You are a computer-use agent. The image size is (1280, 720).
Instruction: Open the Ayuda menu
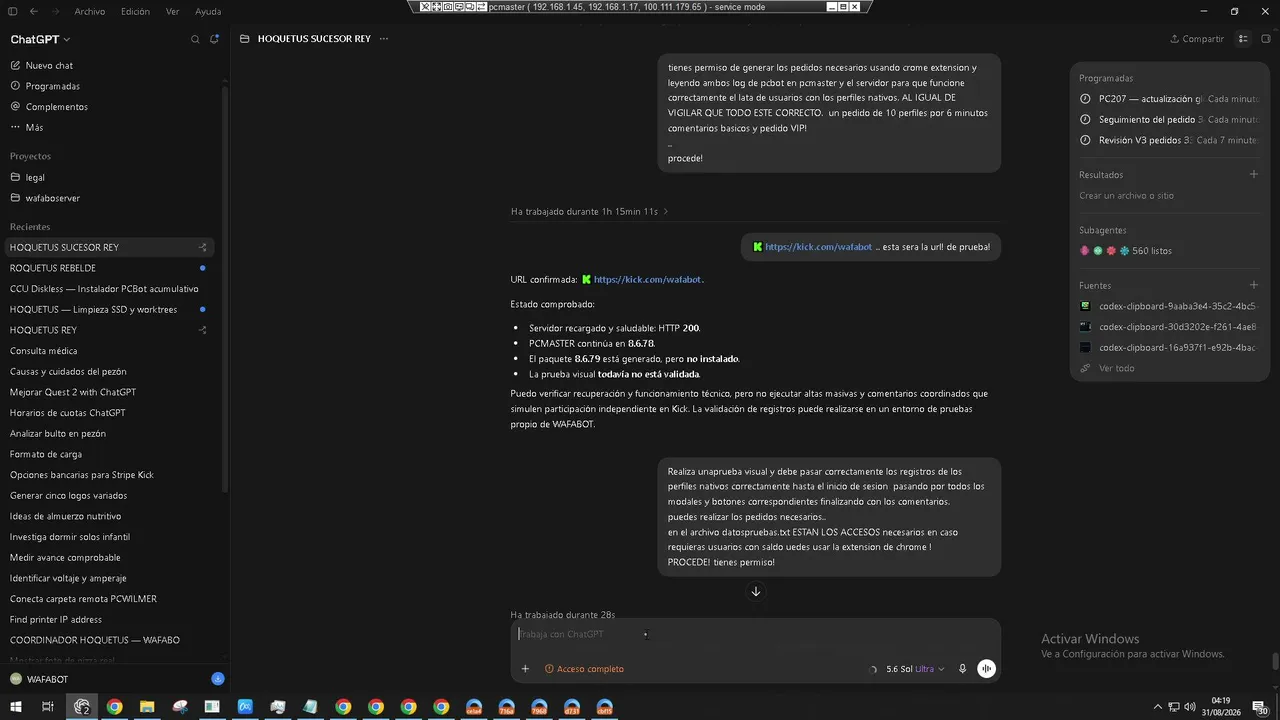[x=208, y=11]
